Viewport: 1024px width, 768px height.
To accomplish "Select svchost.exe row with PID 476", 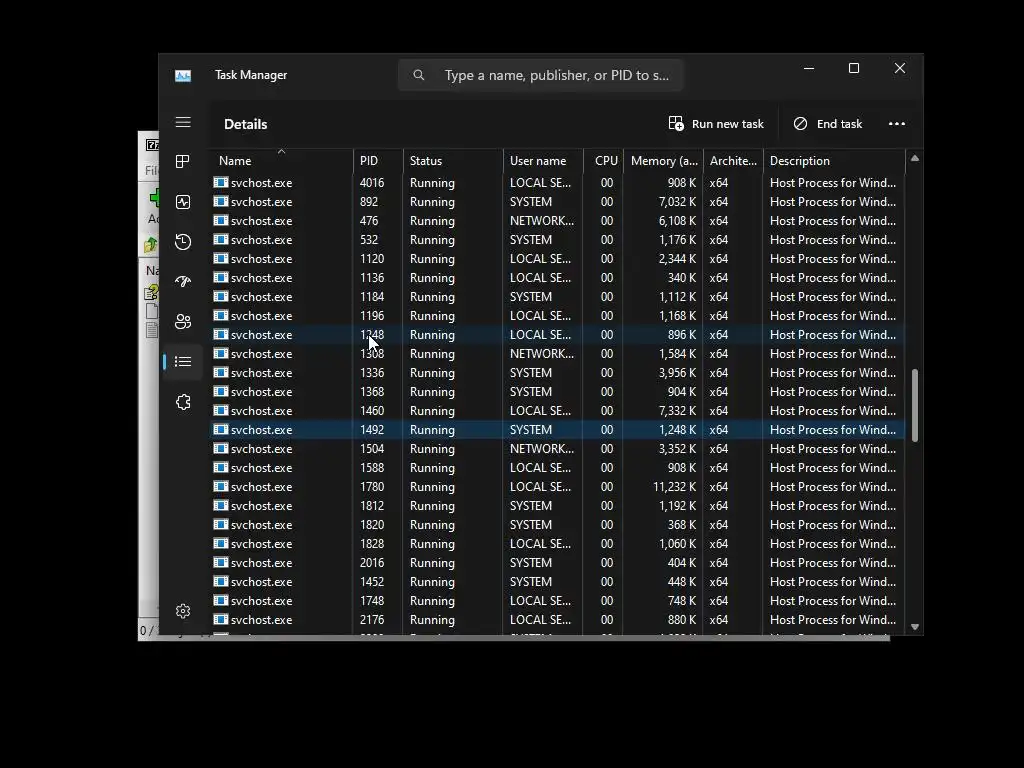I will tap(558, 221).
